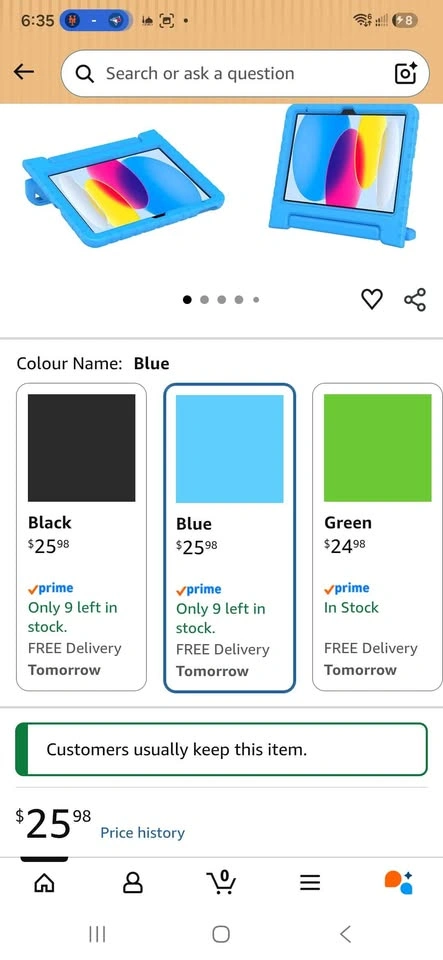
Task: Tap the share icon
Action: (x=415, y=299)
